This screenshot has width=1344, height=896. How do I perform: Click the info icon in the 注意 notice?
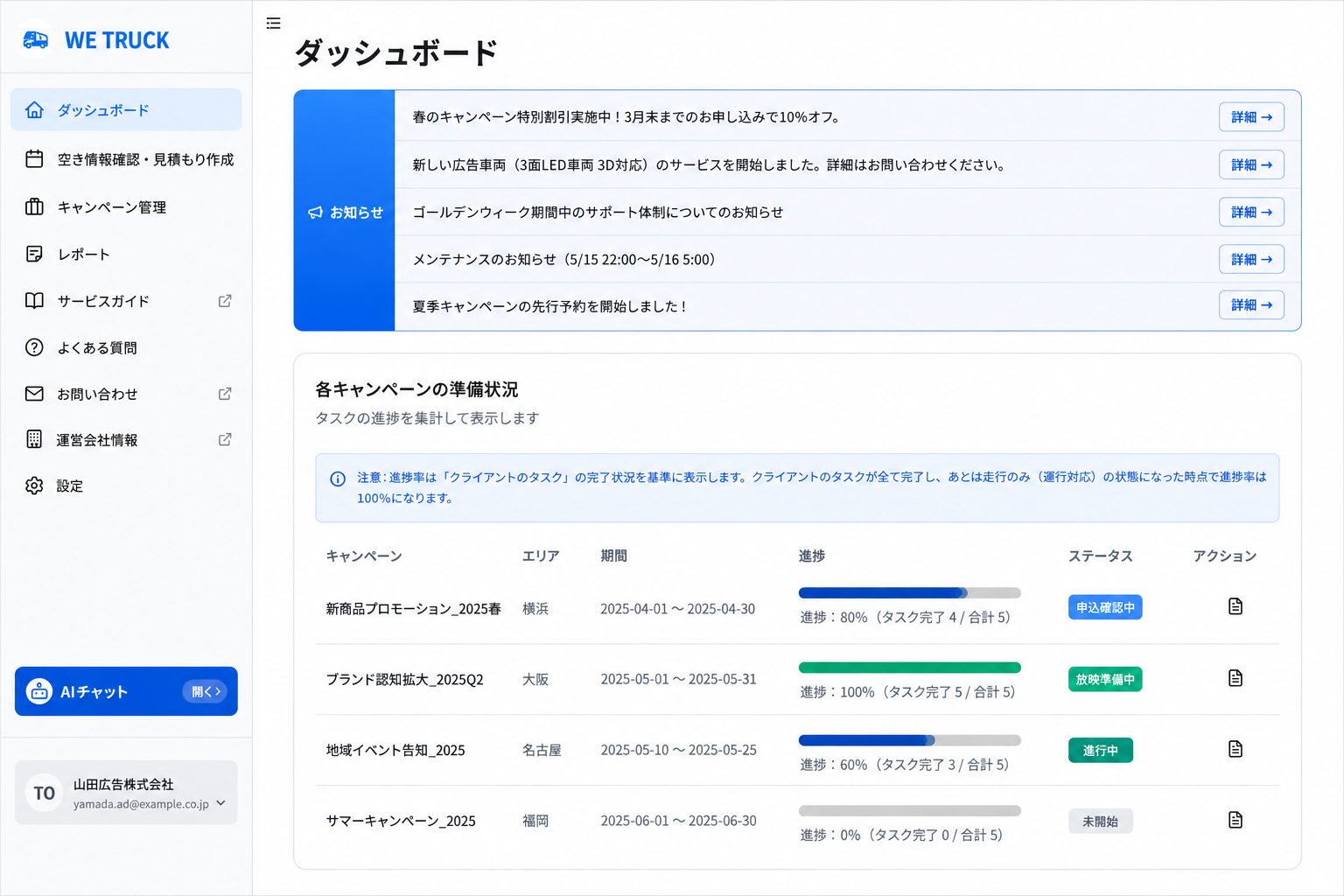click(x=338, y=479)
